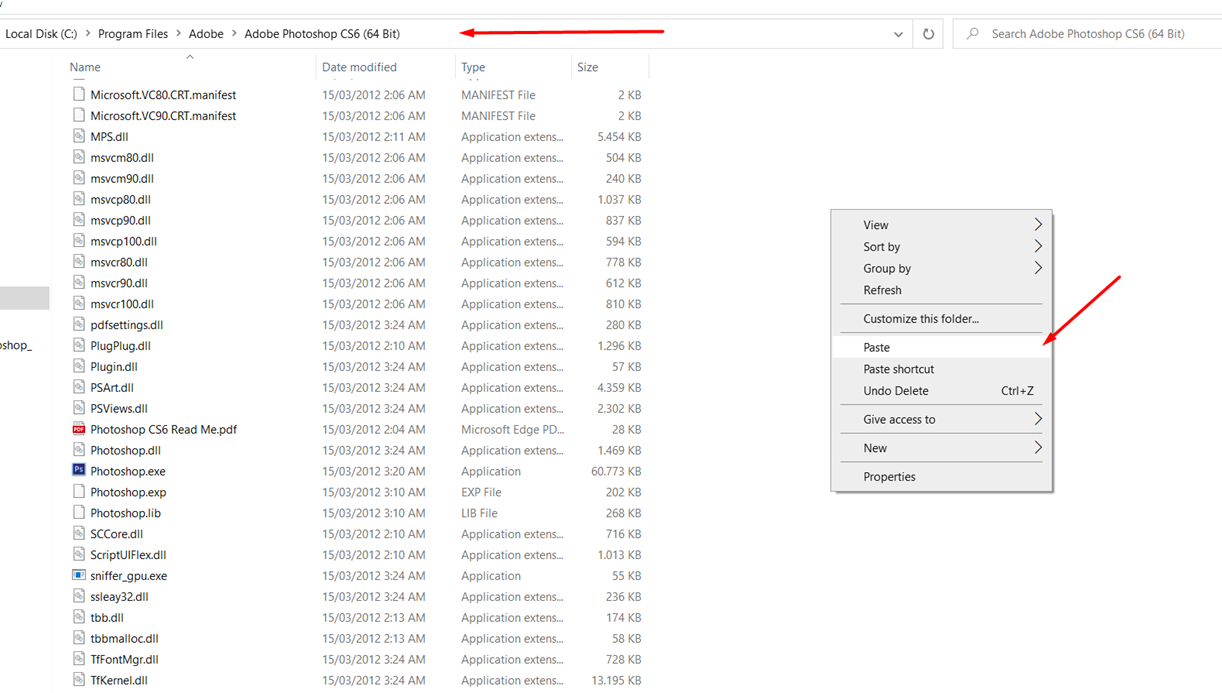
Task: Click the Search Adobe Photoshop CS6 field
Action: 1087,34
